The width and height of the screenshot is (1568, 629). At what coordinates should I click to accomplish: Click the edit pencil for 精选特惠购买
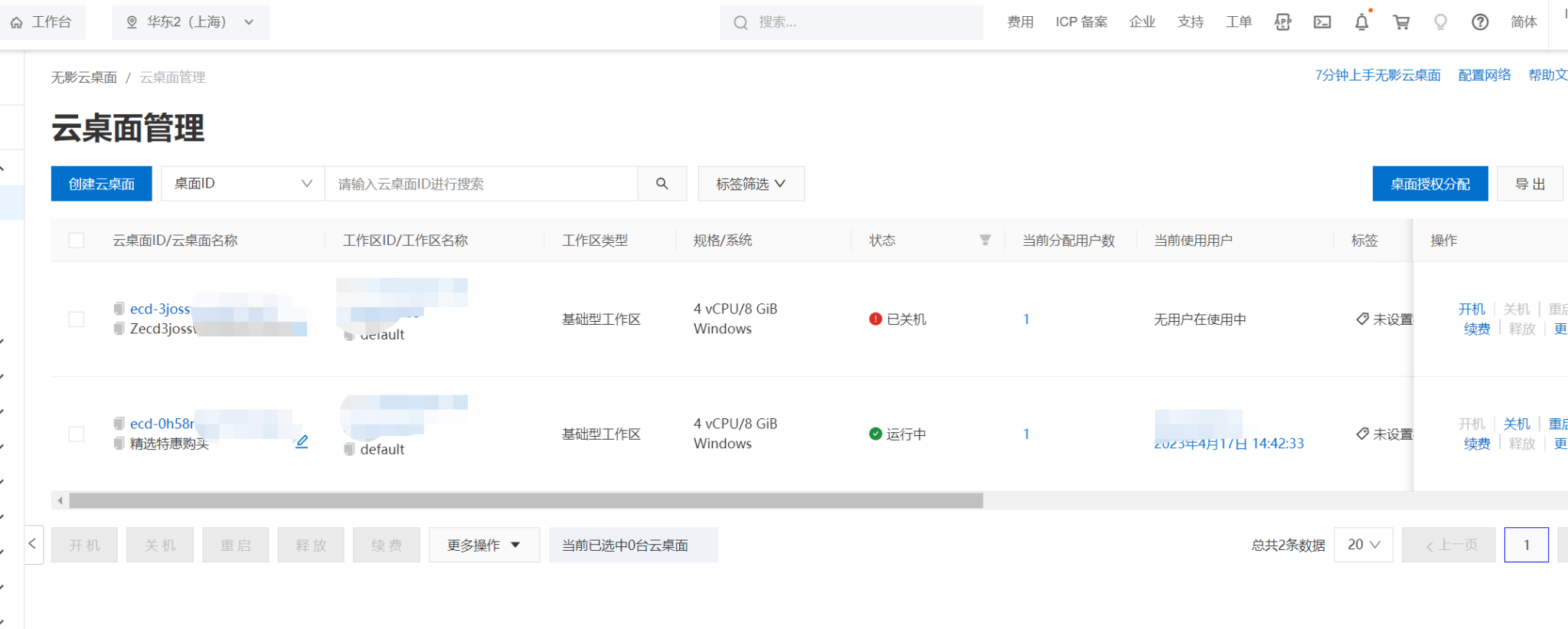(x=302, y=442)
